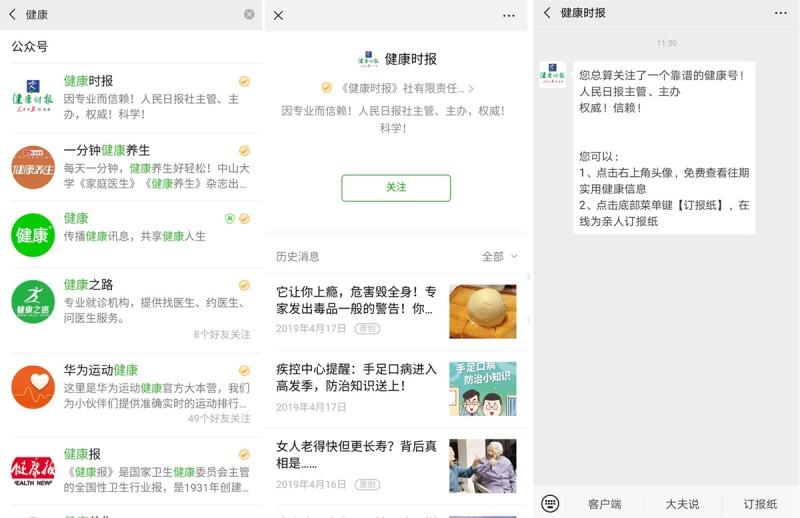The width and height of the screenshot is (800, 518).
Task: Open the 健康之路 result title
Action: [x=88, y=285]
